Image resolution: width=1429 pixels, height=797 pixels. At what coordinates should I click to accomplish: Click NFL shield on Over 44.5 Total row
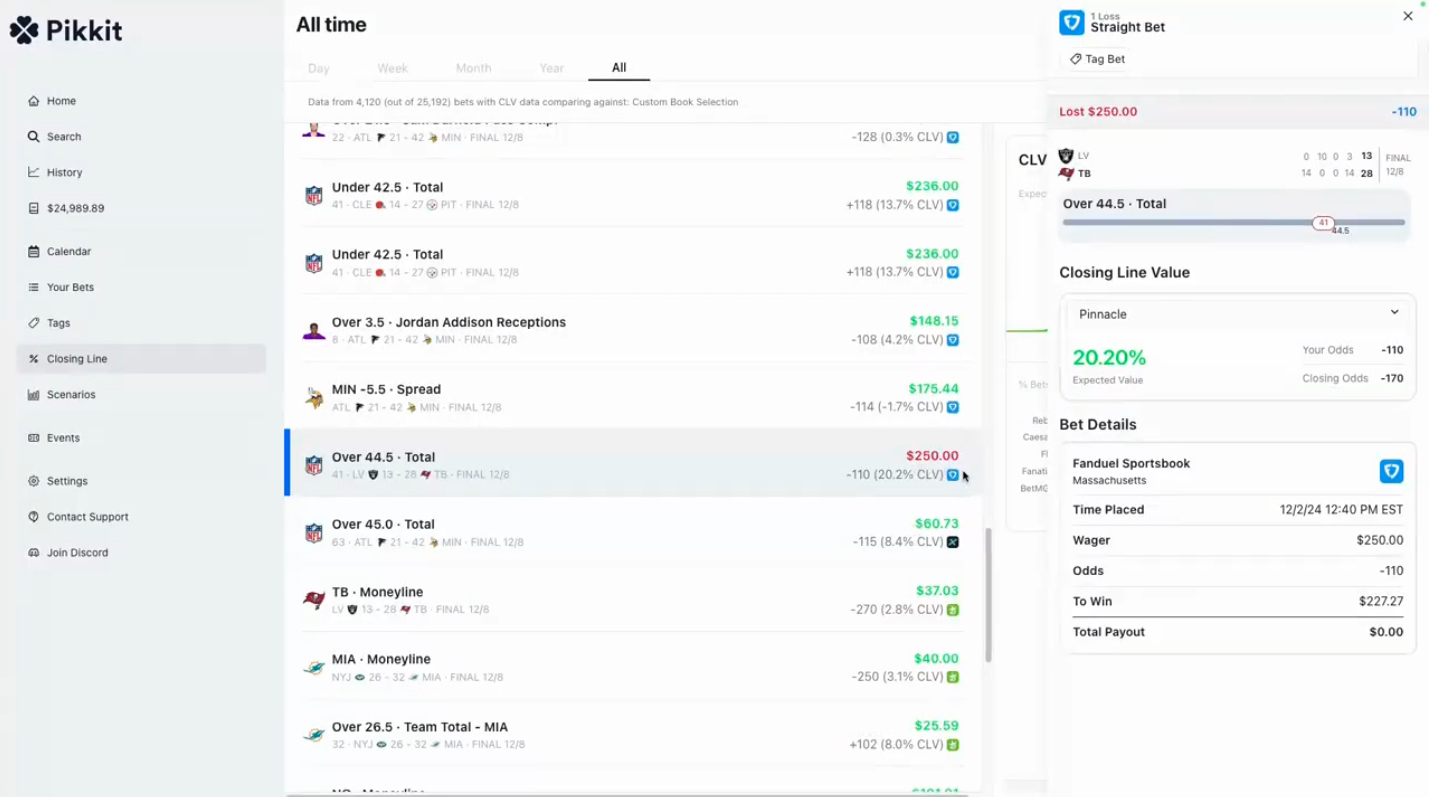pyautogui.click(x=314, y=465)
